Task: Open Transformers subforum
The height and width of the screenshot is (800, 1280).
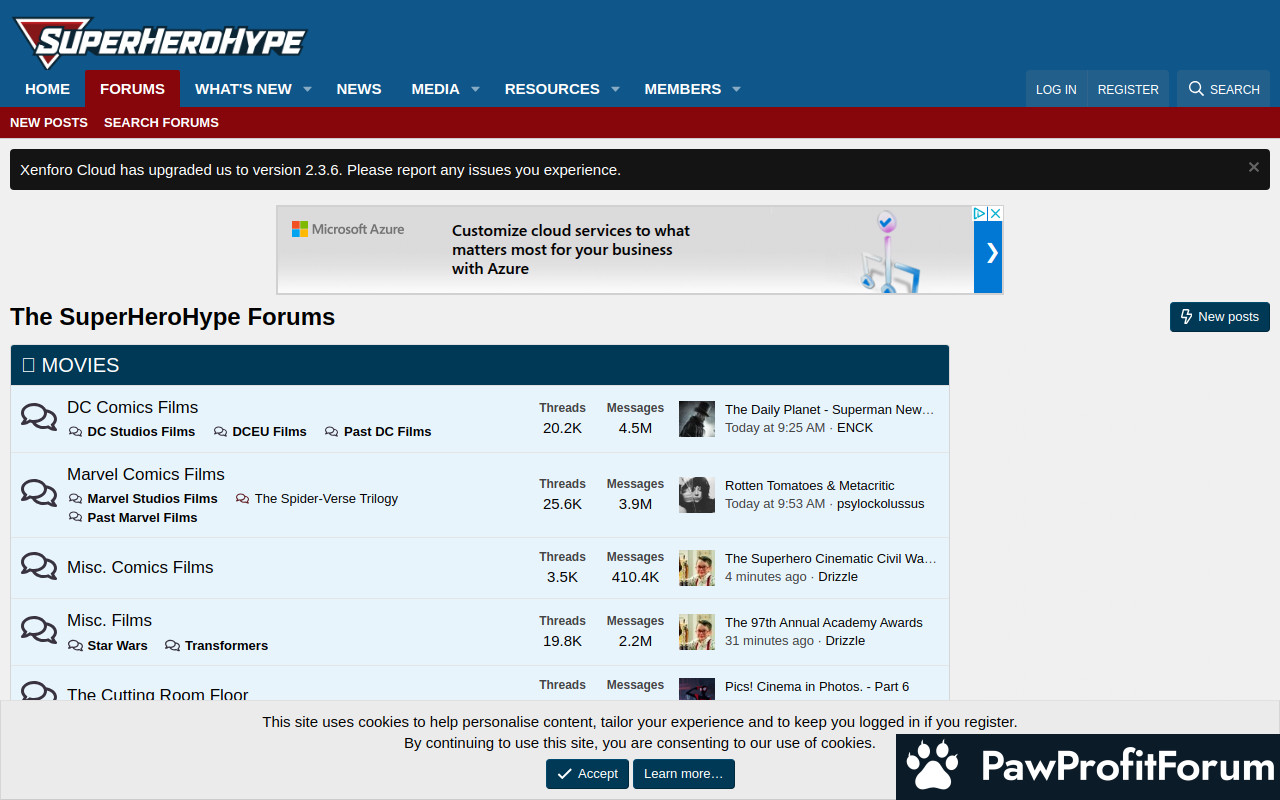Action: (x=226, y=646)
